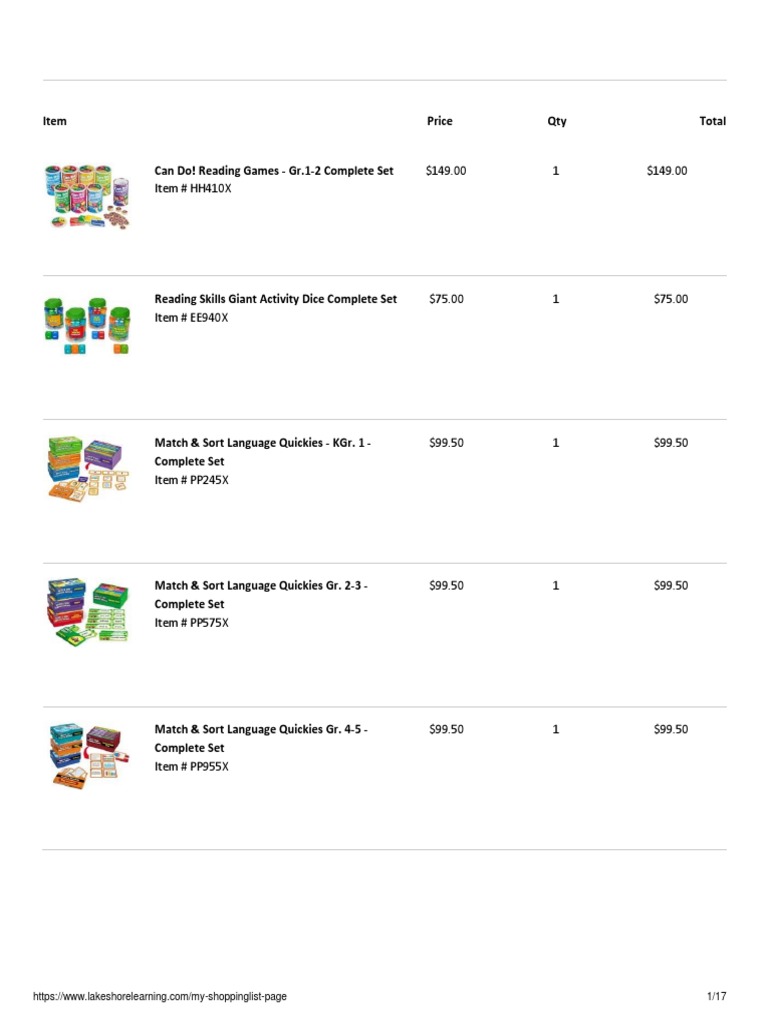Image resolution: width=768 pixels, height=1024 pixels.
Task: Click the Reading Skills Giant Activity Dice thumbnail
Action: [x=87, y=325]
